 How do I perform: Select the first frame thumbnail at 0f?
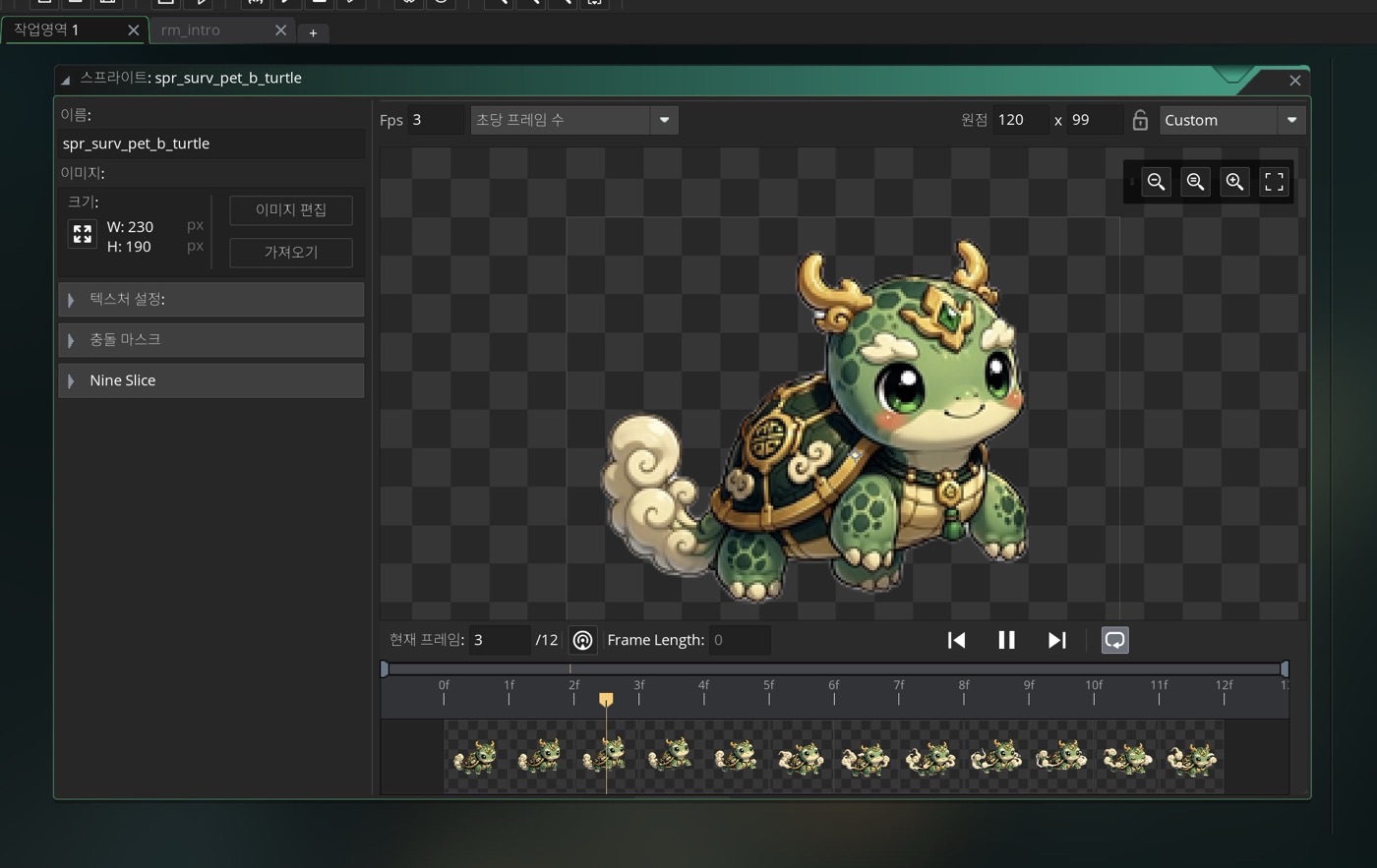[x=476, y=757]
